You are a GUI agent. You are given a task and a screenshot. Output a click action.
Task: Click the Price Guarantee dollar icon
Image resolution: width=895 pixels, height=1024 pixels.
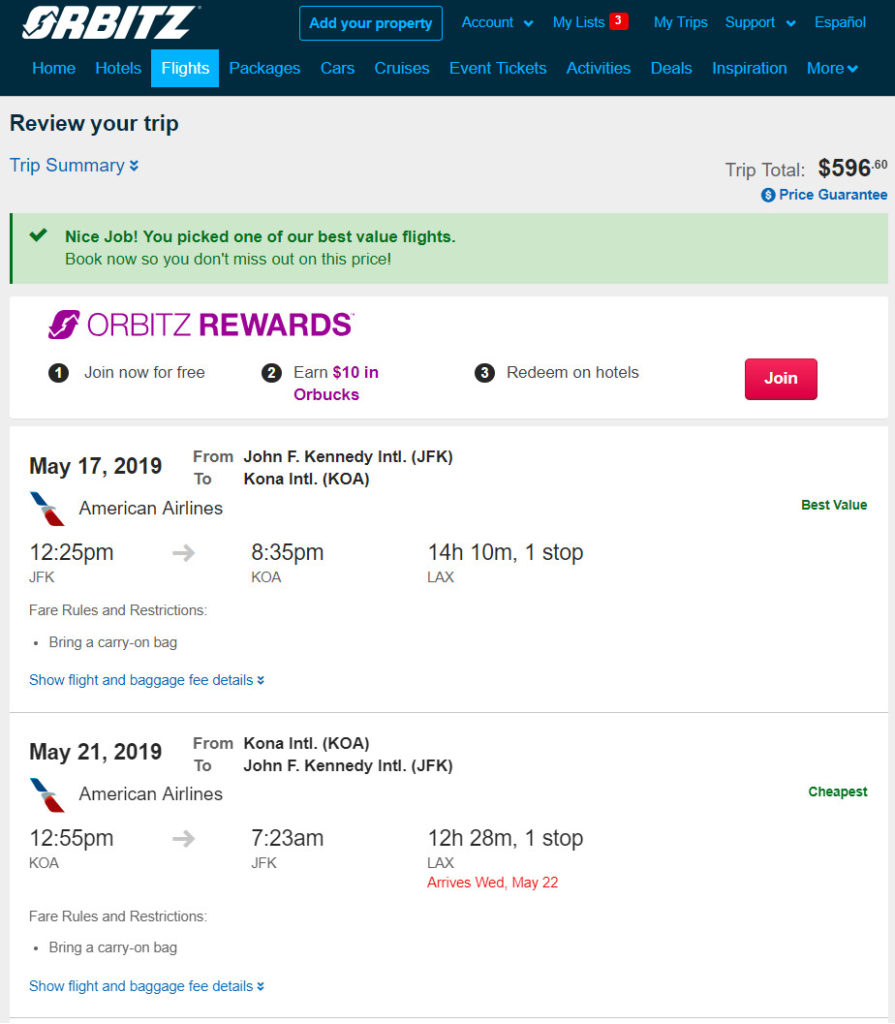768,195
